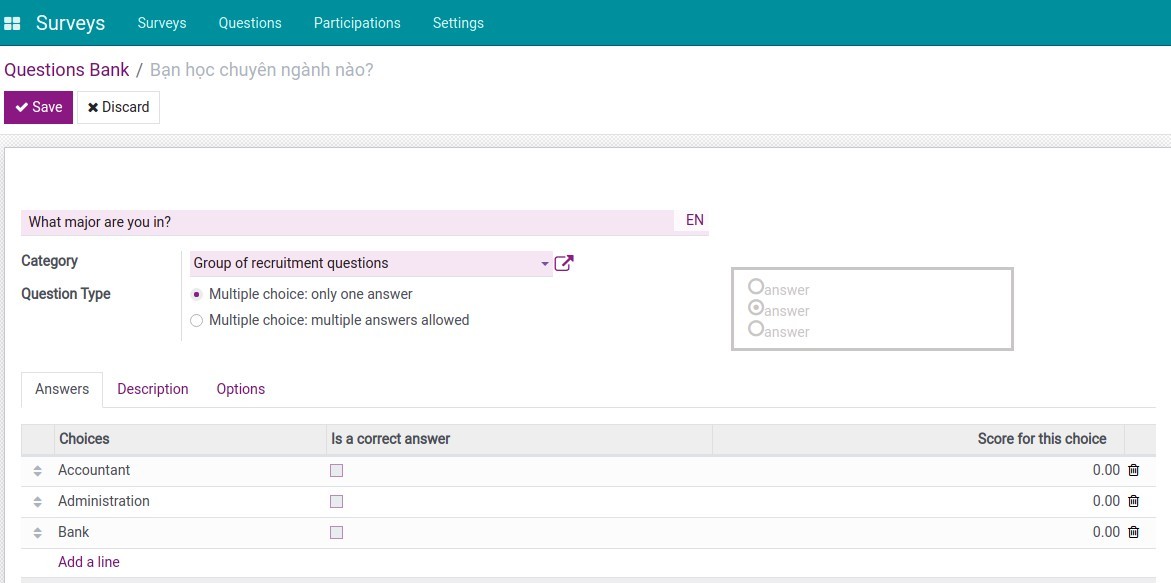This screenshot has width=1171, height=583.
Task: Open the Settings menu
Action: pos(458,22)
